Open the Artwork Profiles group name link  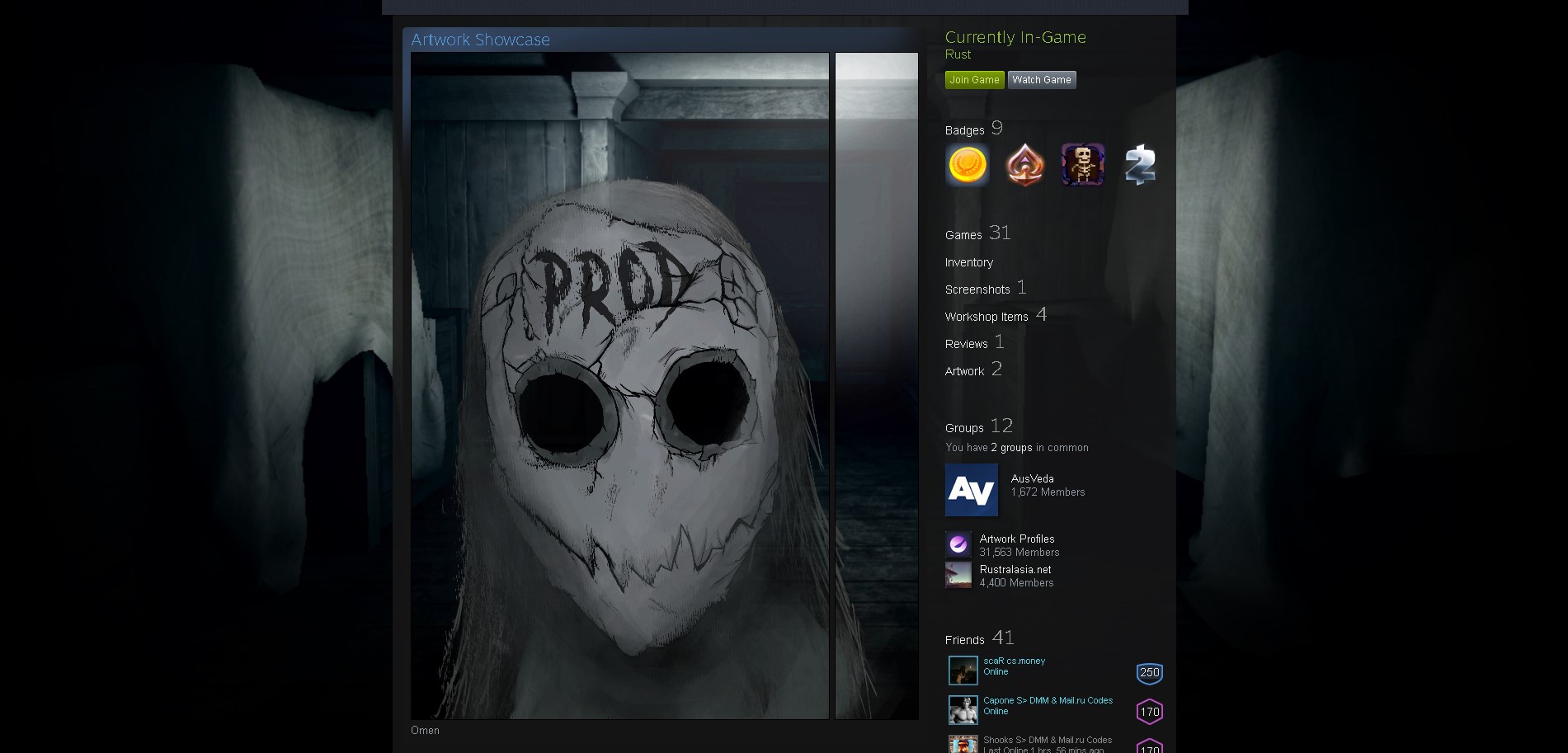pyautogui.click(x=1017, y=539)
